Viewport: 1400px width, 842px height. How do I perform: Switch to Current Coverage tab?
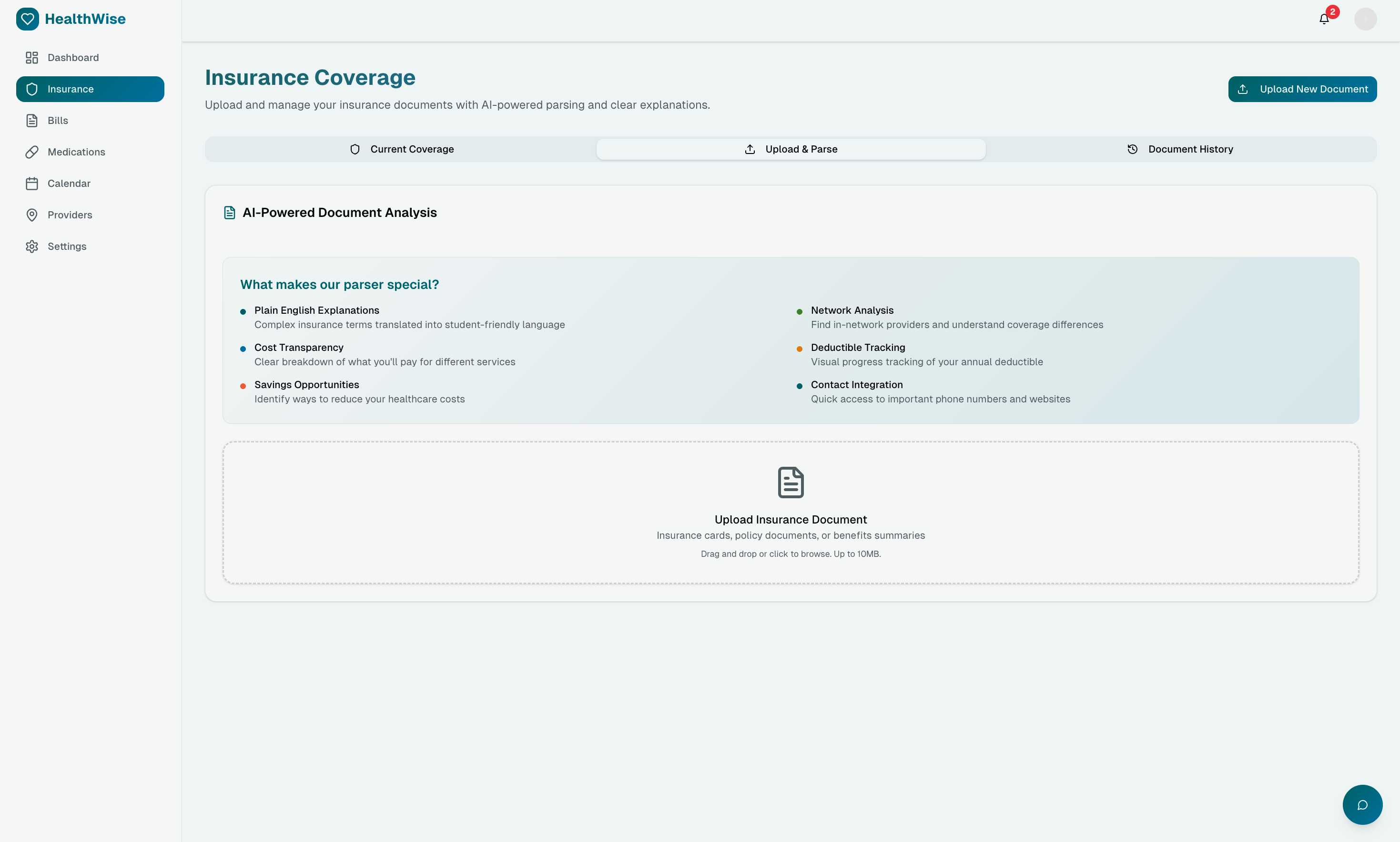(x=401, y=149)
